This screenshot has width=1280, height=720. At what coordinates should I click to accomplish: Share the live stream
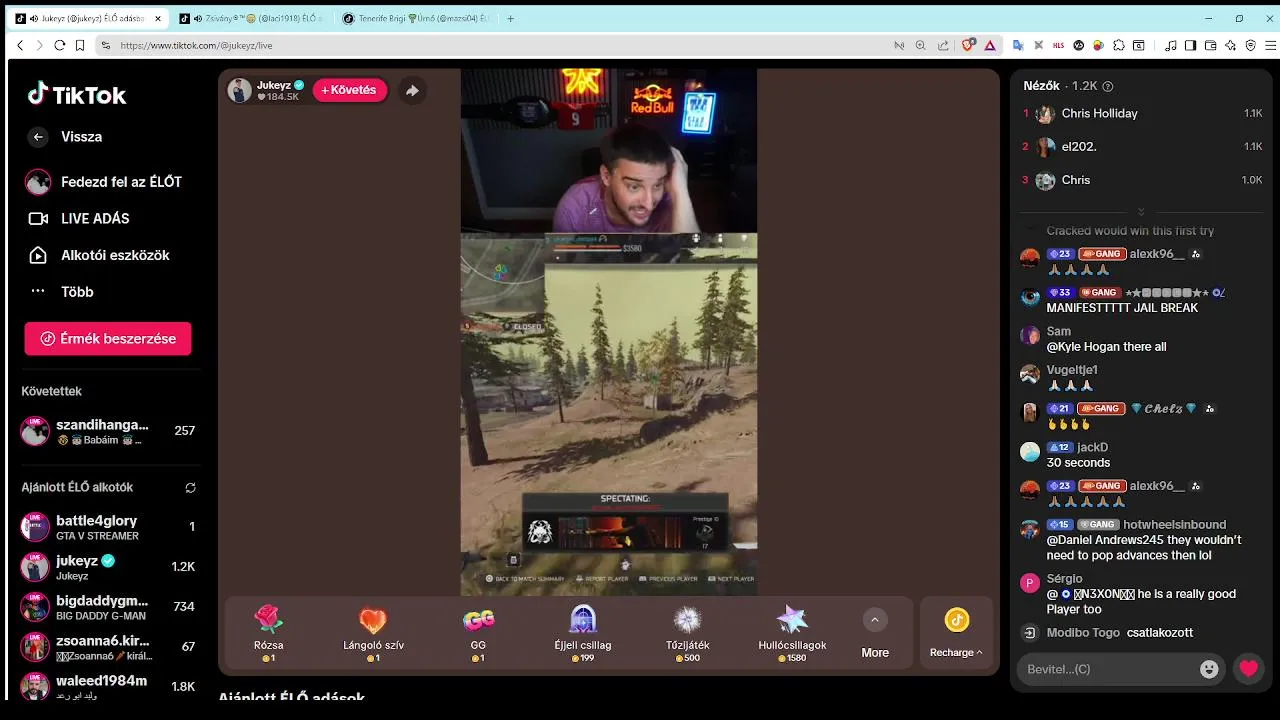click(412, 90)
